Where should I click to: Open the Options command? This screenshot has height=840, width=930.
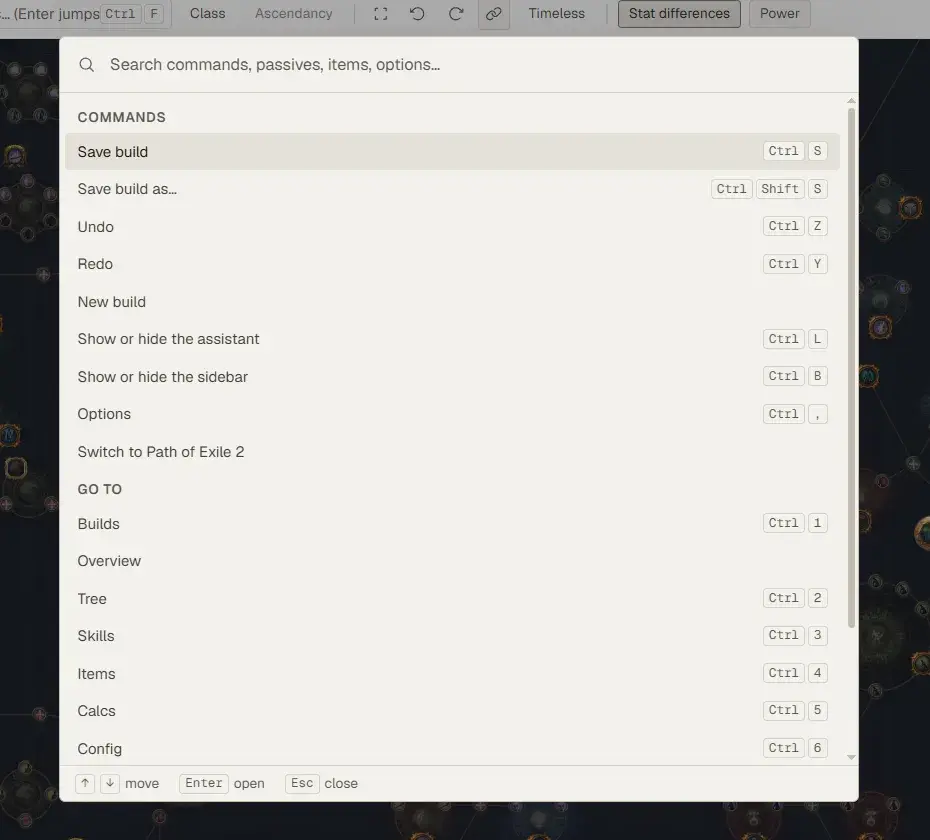point(453,414)
